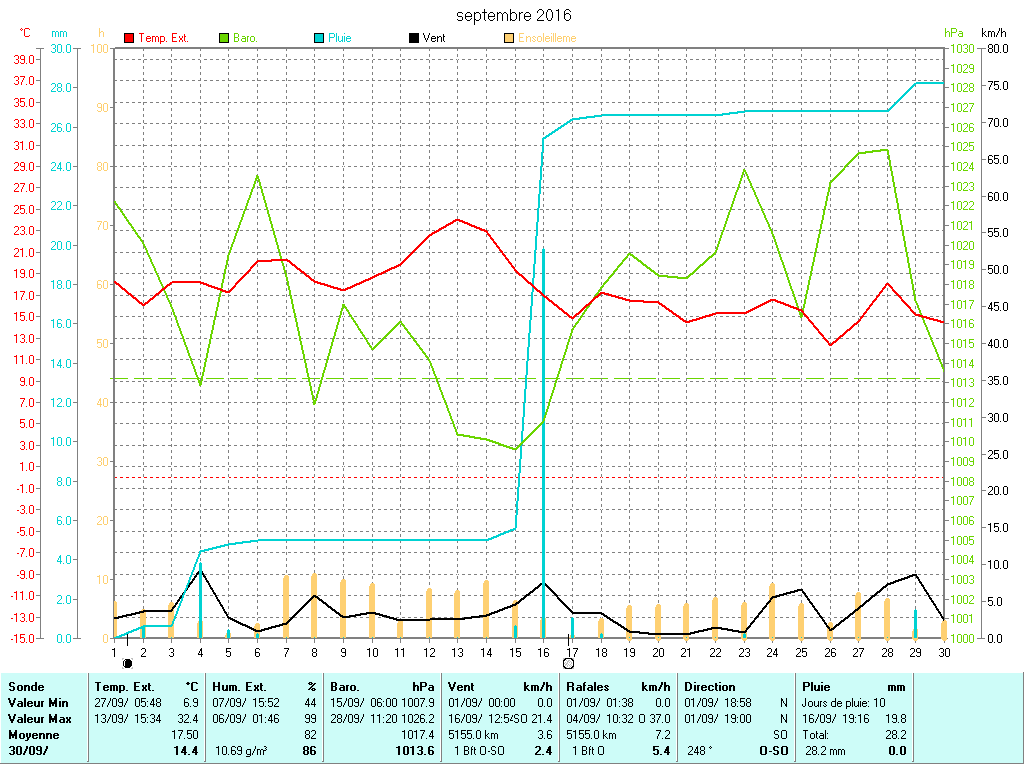The width and height of the screenshot is (1024, 764).
Task: Click the 'Direction' column header in the table
Action: click(710, 687)
